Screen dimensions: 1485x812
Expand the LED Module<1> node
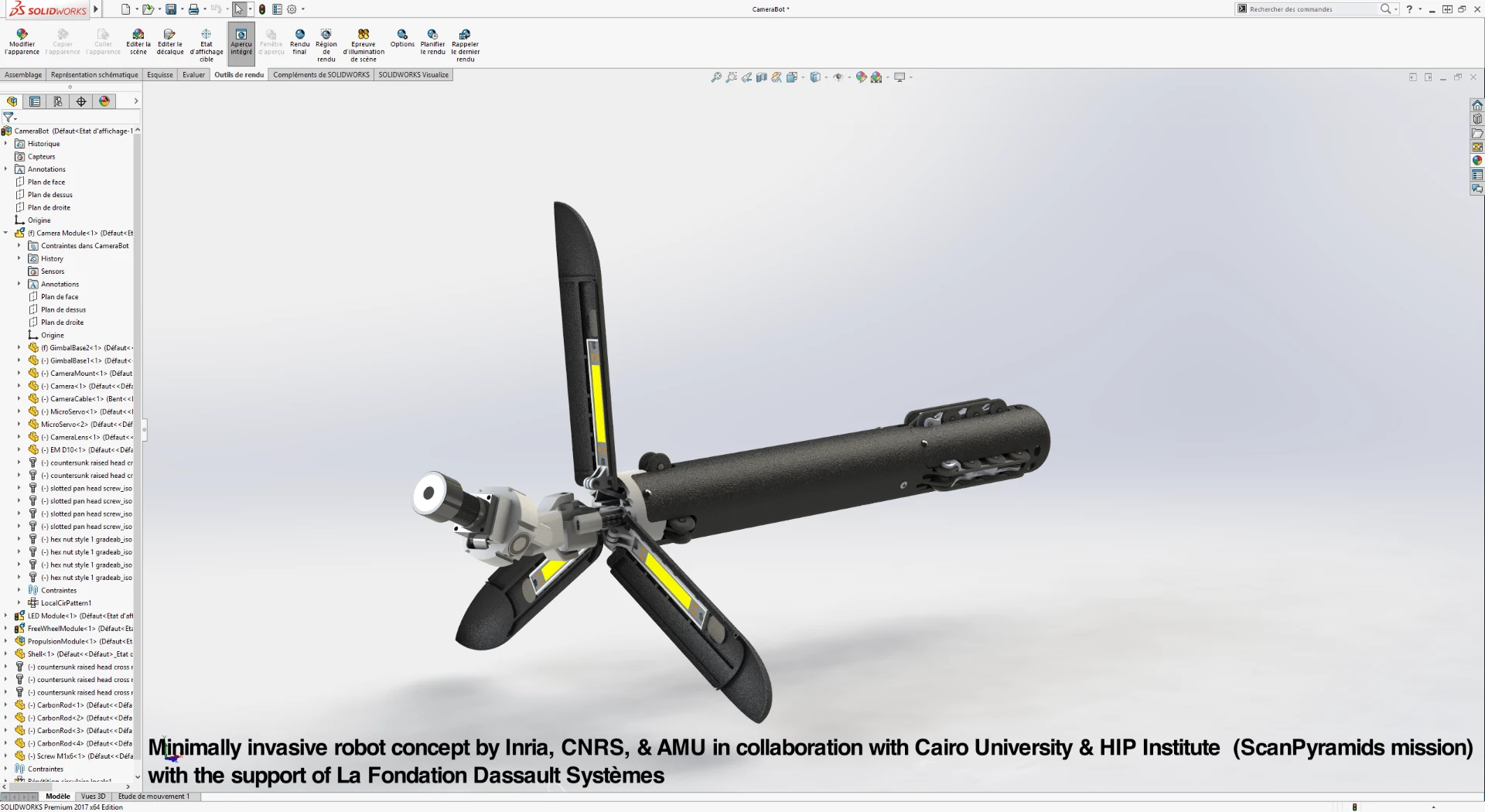click(6, 616)
